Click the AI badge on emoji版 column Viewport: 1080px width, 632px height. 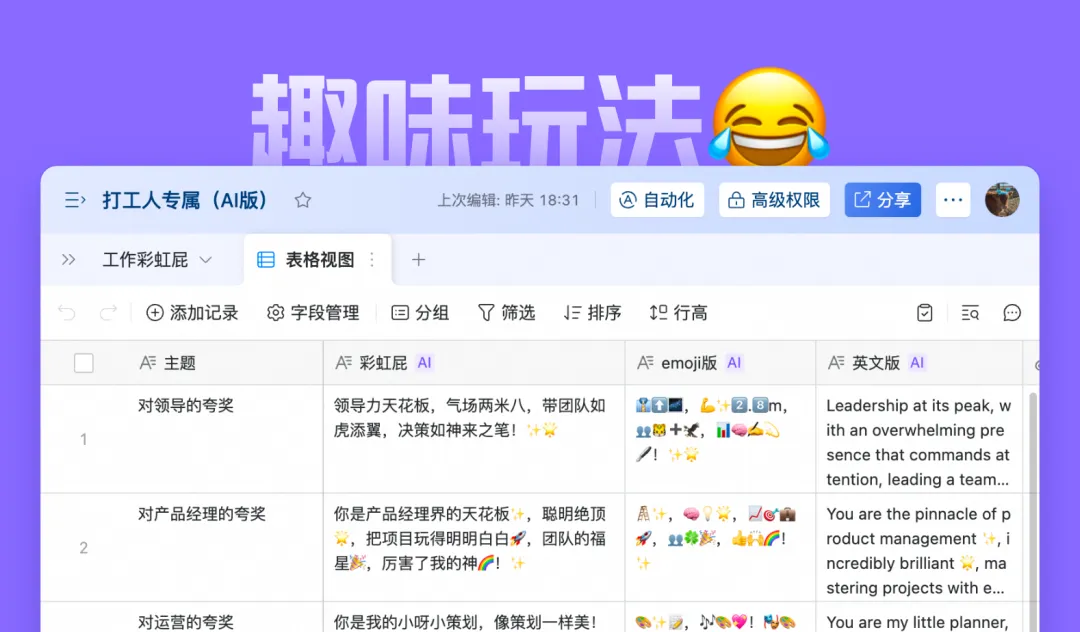tap(734, 363)
